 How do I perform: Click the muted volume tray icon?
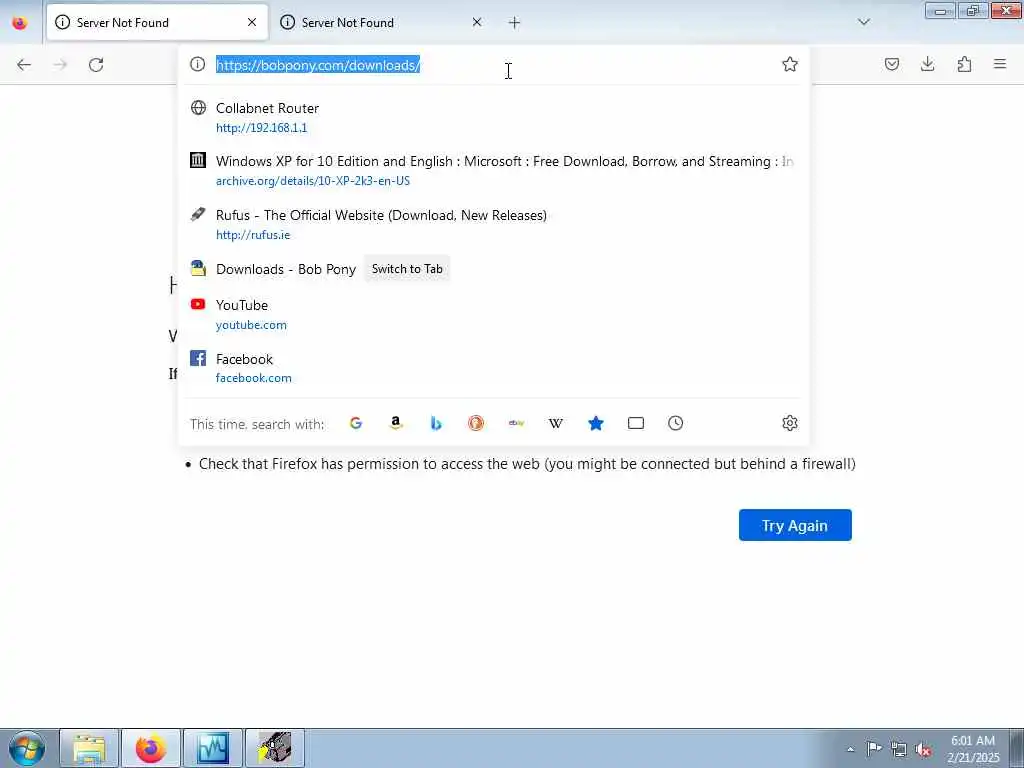[x=923, y=749]
